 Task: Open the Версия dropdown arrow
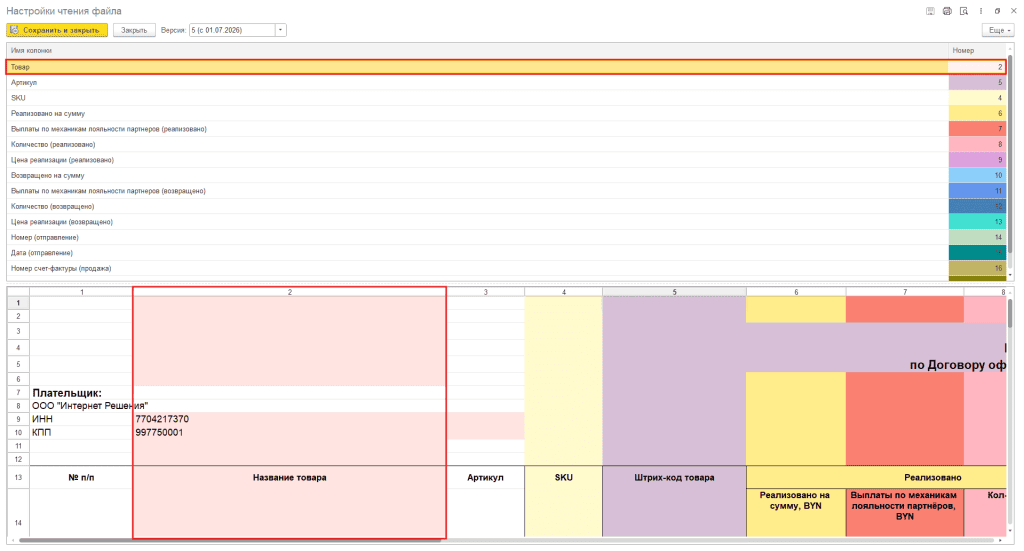[281, 30]
